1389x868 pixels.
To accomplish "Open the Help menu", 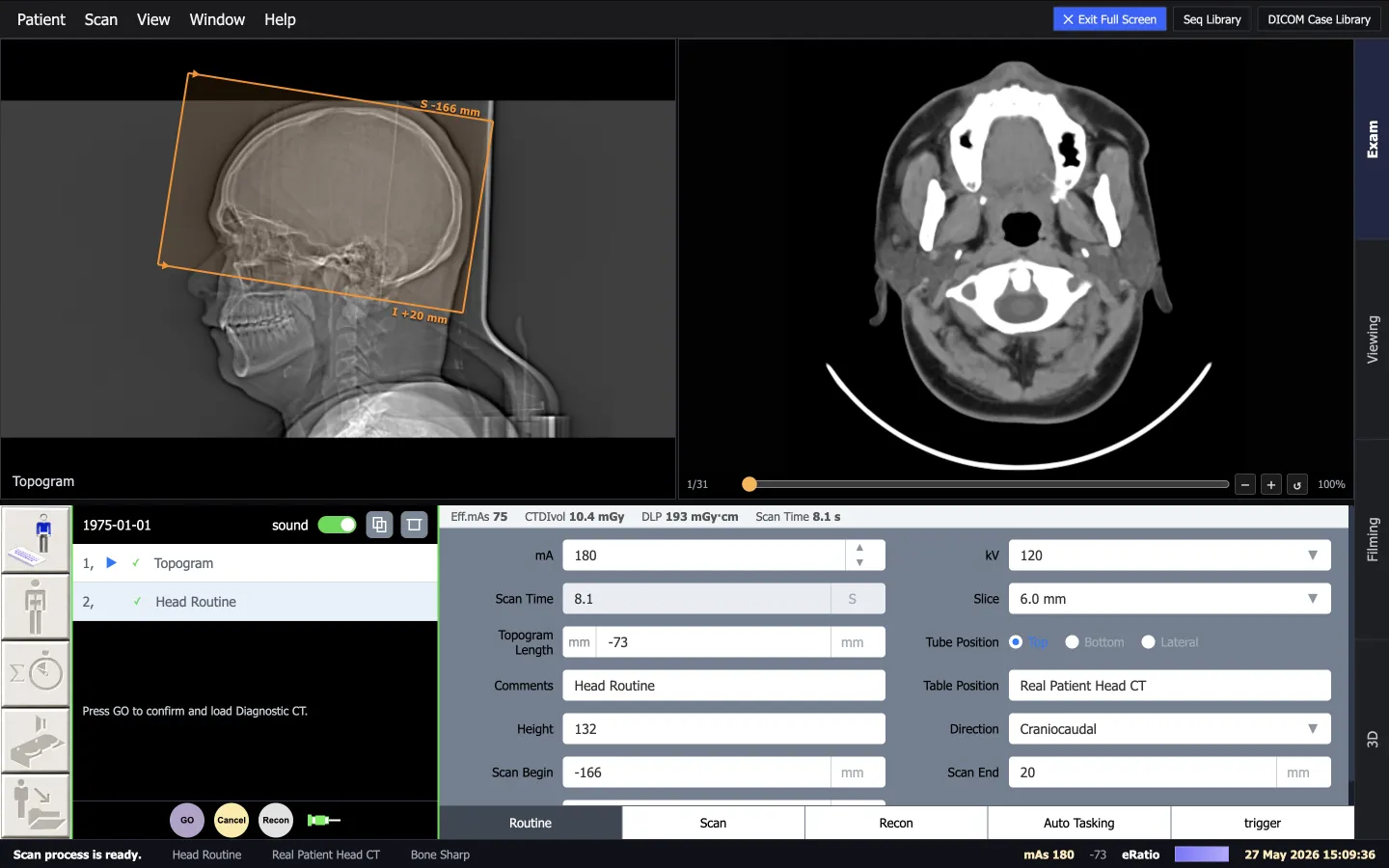I will (x=280, y=19).
